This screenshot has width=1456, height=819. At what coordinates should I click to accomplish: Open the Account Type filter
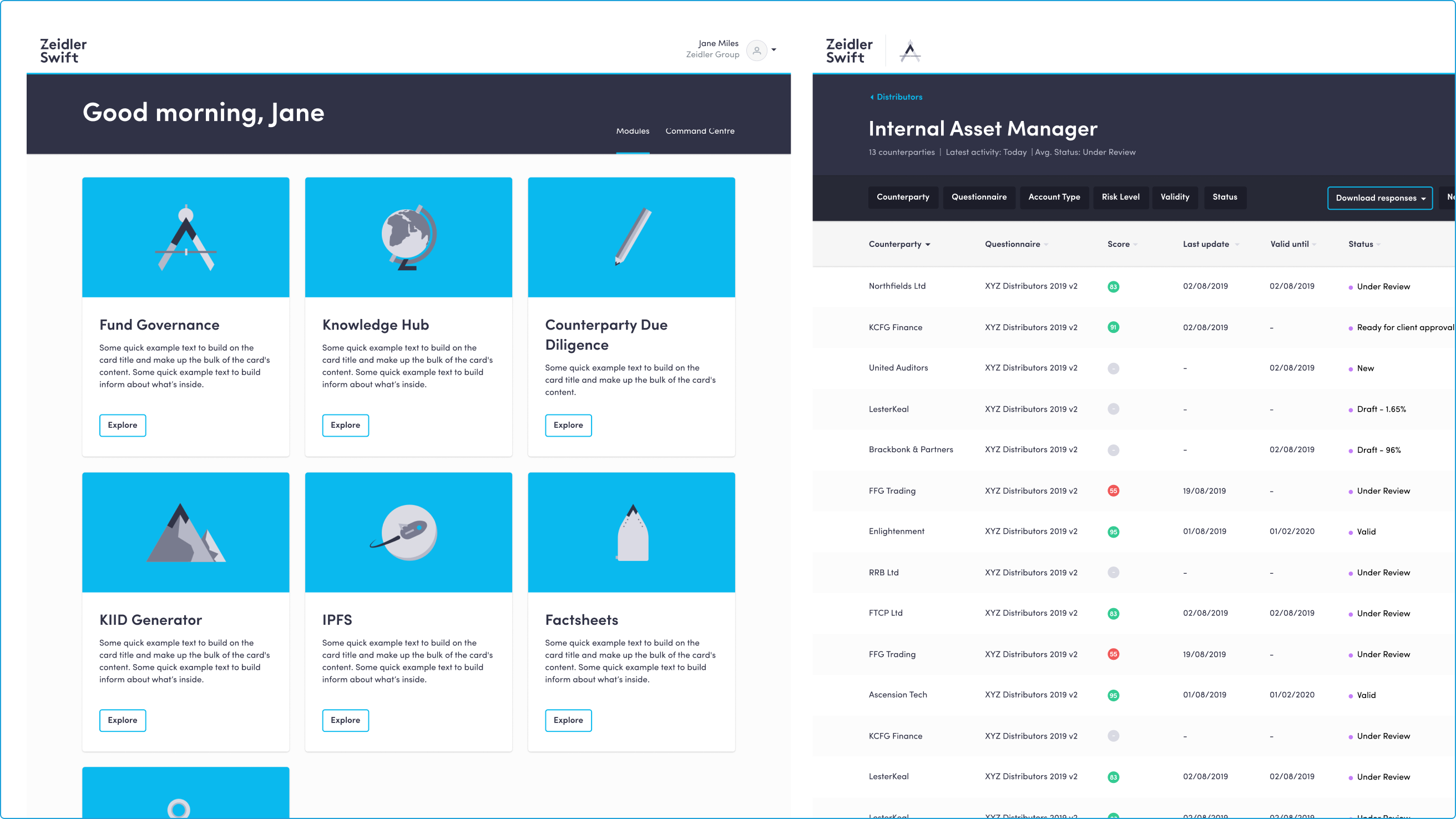(1054, 198)
